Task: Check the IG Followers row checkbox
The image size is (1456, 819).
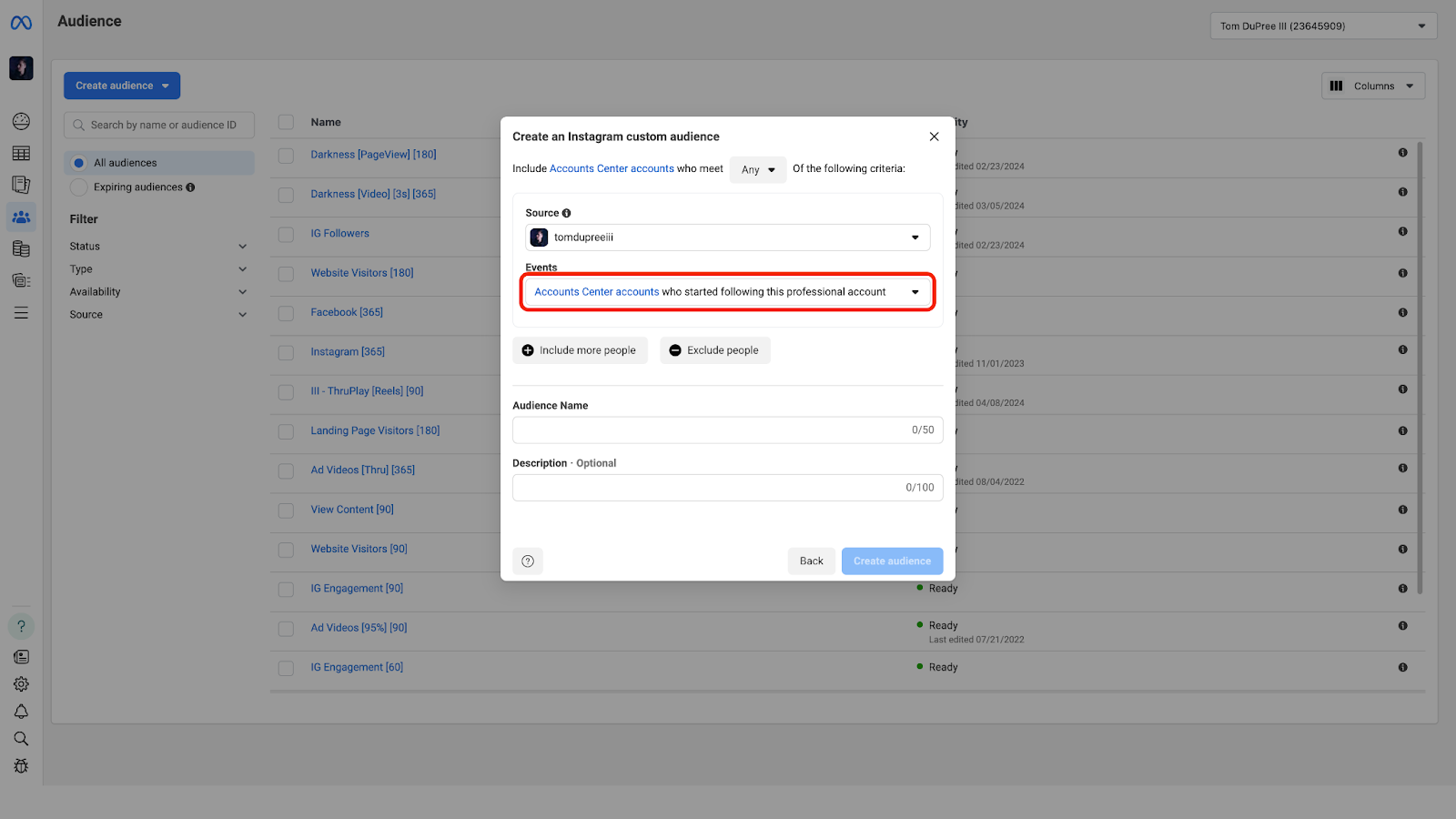Action: click(x=286, y=235)
